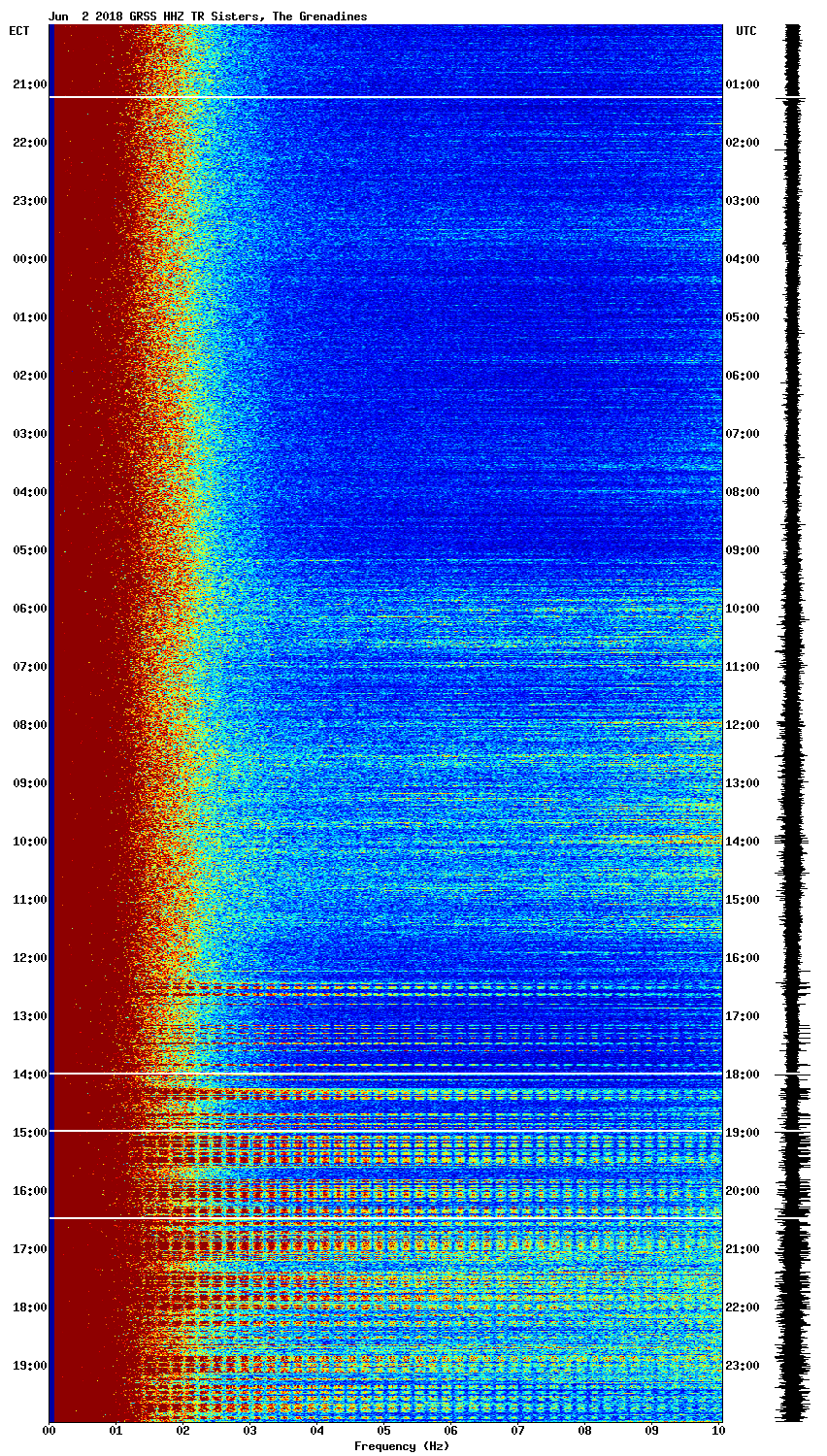Pick the 18:00 label on the UTC axis
This screenshot has height=1456, width=827.
743,1075
